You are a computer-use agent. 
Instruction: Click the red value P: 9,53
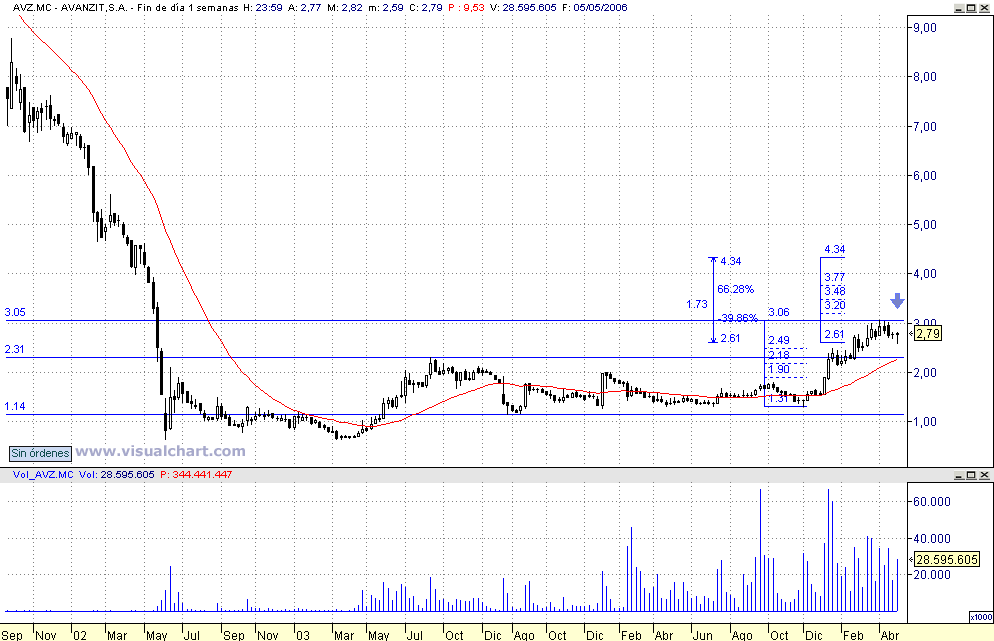click(466, 8)
